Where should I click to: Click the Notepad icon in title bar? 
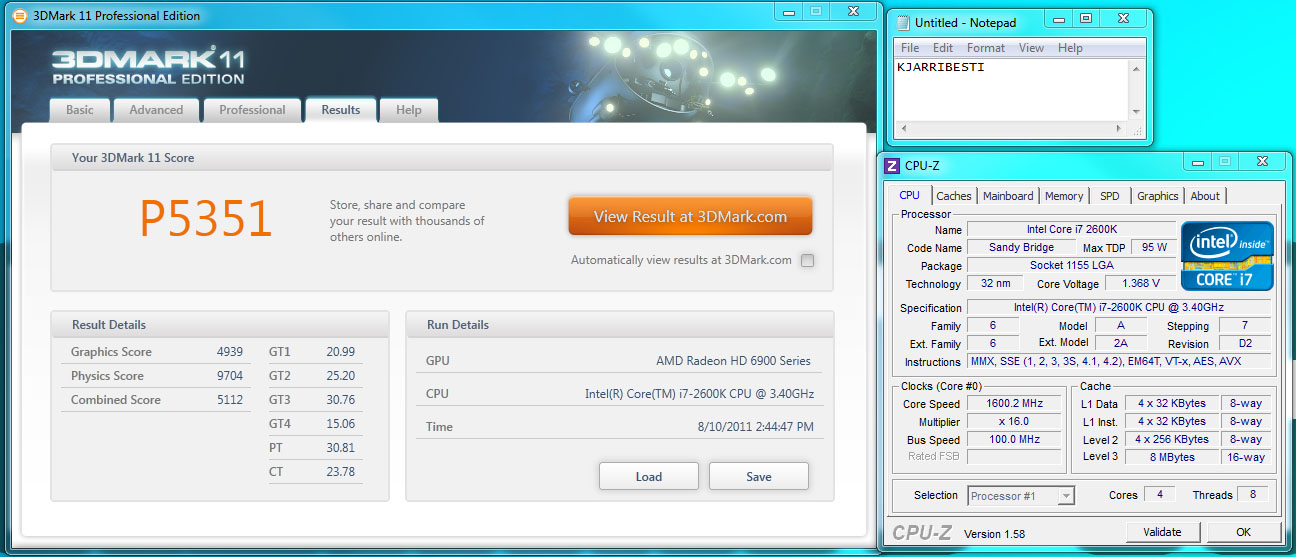tap(902, 22)
